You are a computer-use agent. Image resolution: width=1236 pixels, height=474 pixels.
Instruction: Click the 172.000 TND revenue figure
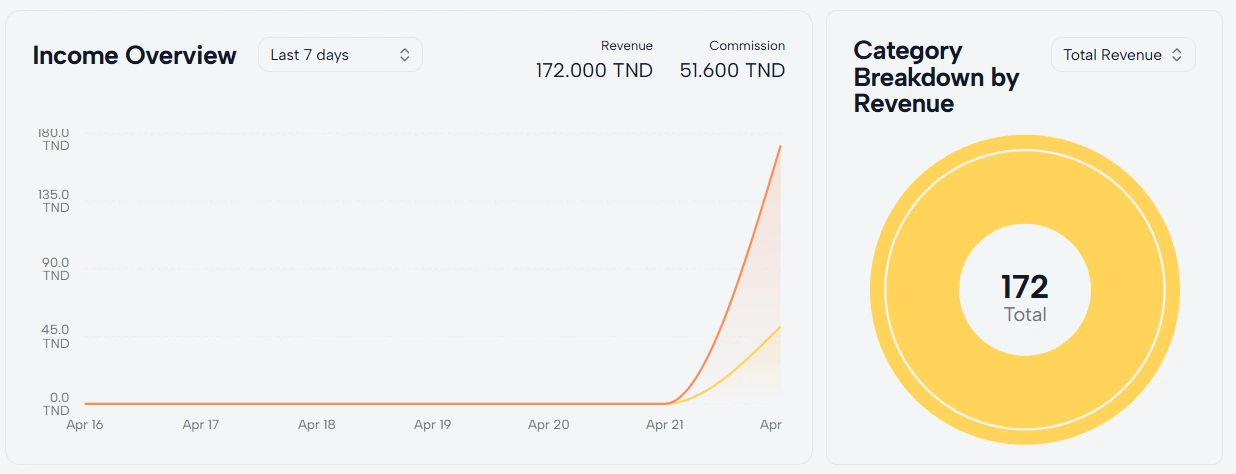click(x=594, y=71)
